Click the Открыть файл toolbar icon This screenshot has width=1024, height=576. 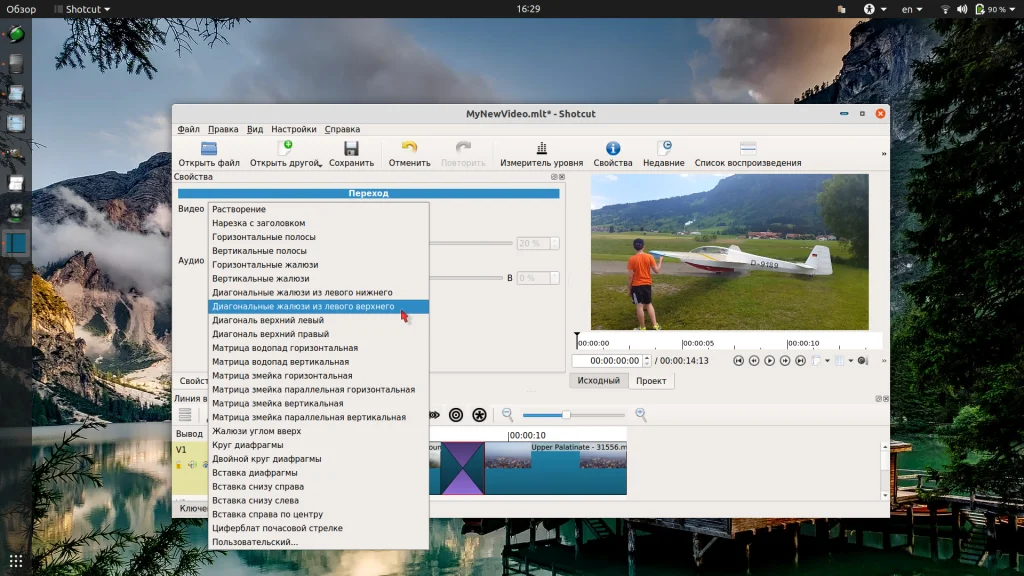tap(209, 149)
